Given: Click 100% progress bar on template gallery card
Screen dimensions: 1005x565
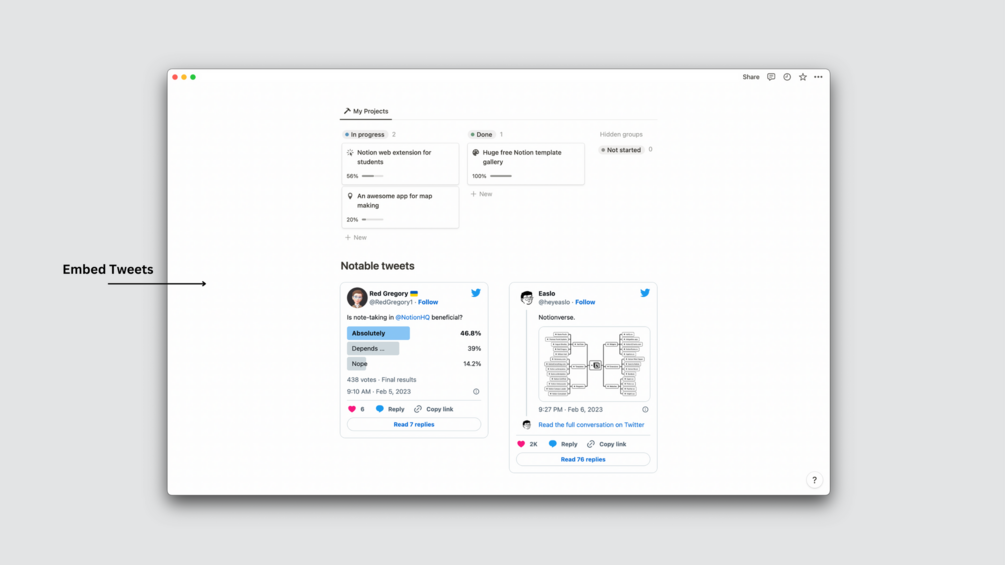Looking at the screenshot, I should (x=501, y=176).
